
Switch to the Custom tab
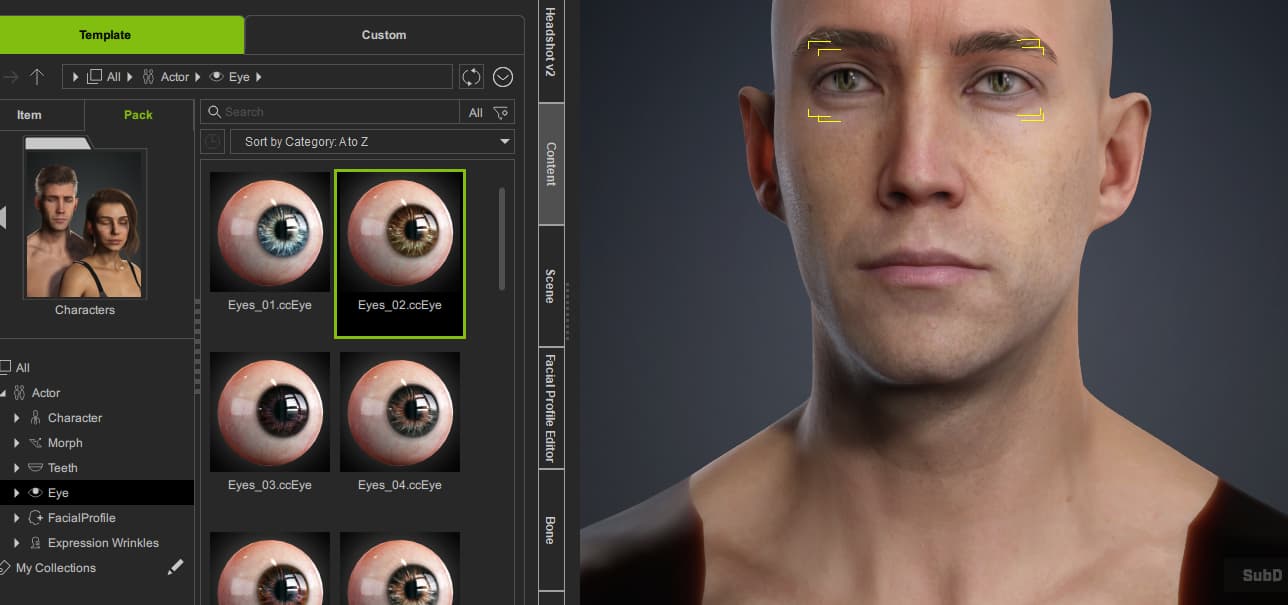(x=384, y=35)
